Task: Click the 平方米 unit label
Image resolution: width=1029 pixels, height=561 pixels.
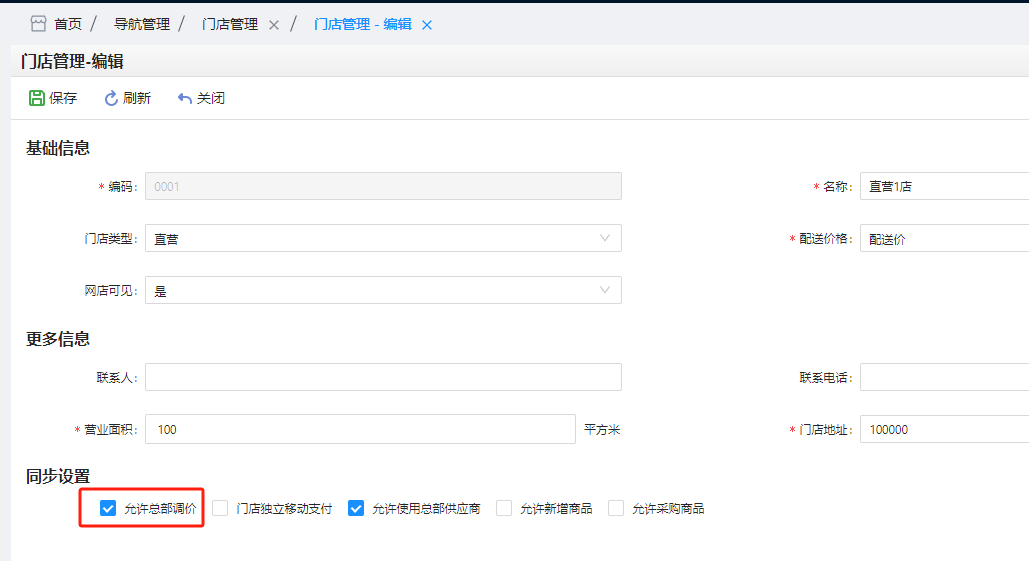Action: pos(602,430)
